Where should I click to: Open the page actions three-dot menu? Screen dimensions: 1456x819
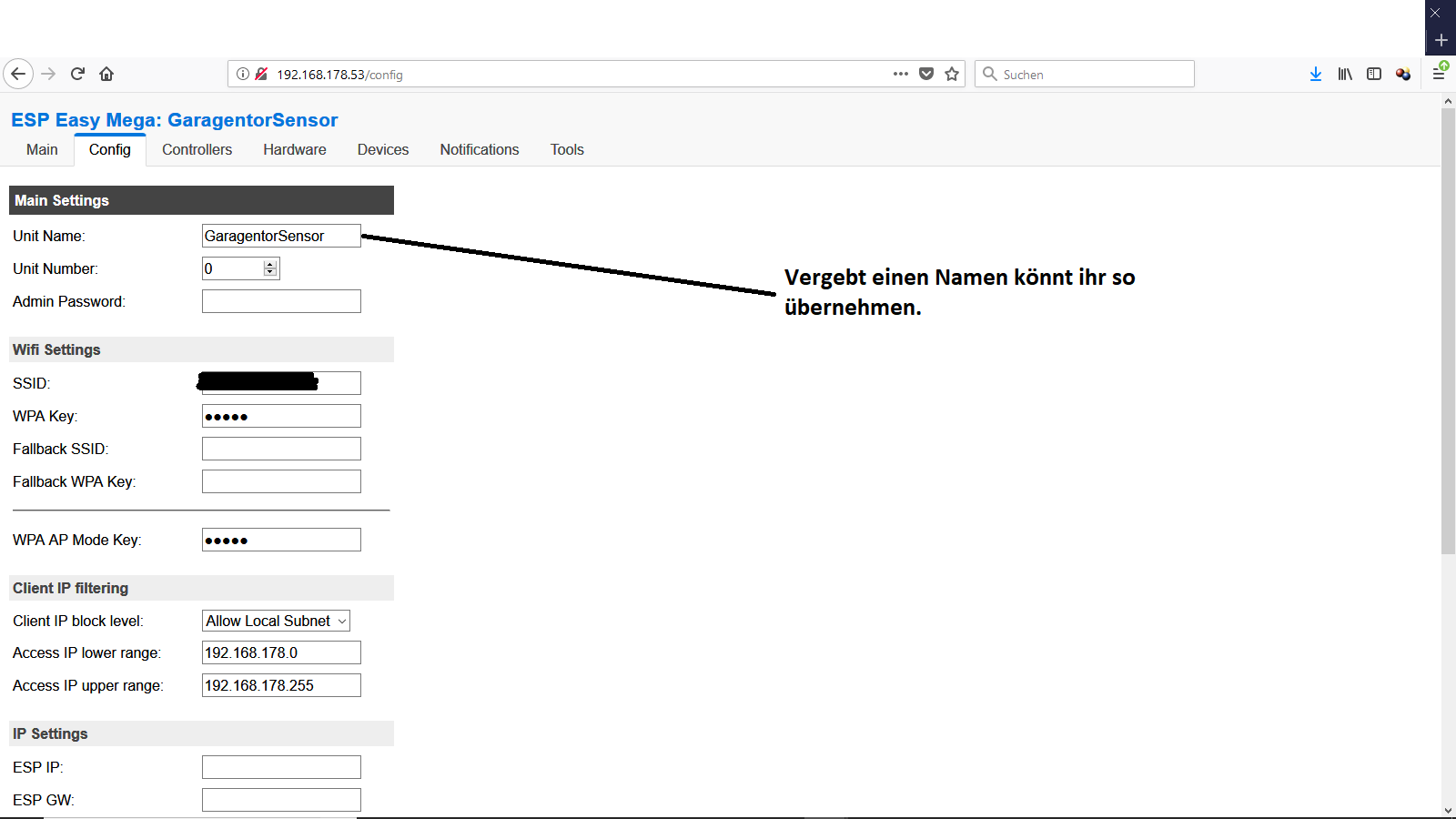point(900,74)
